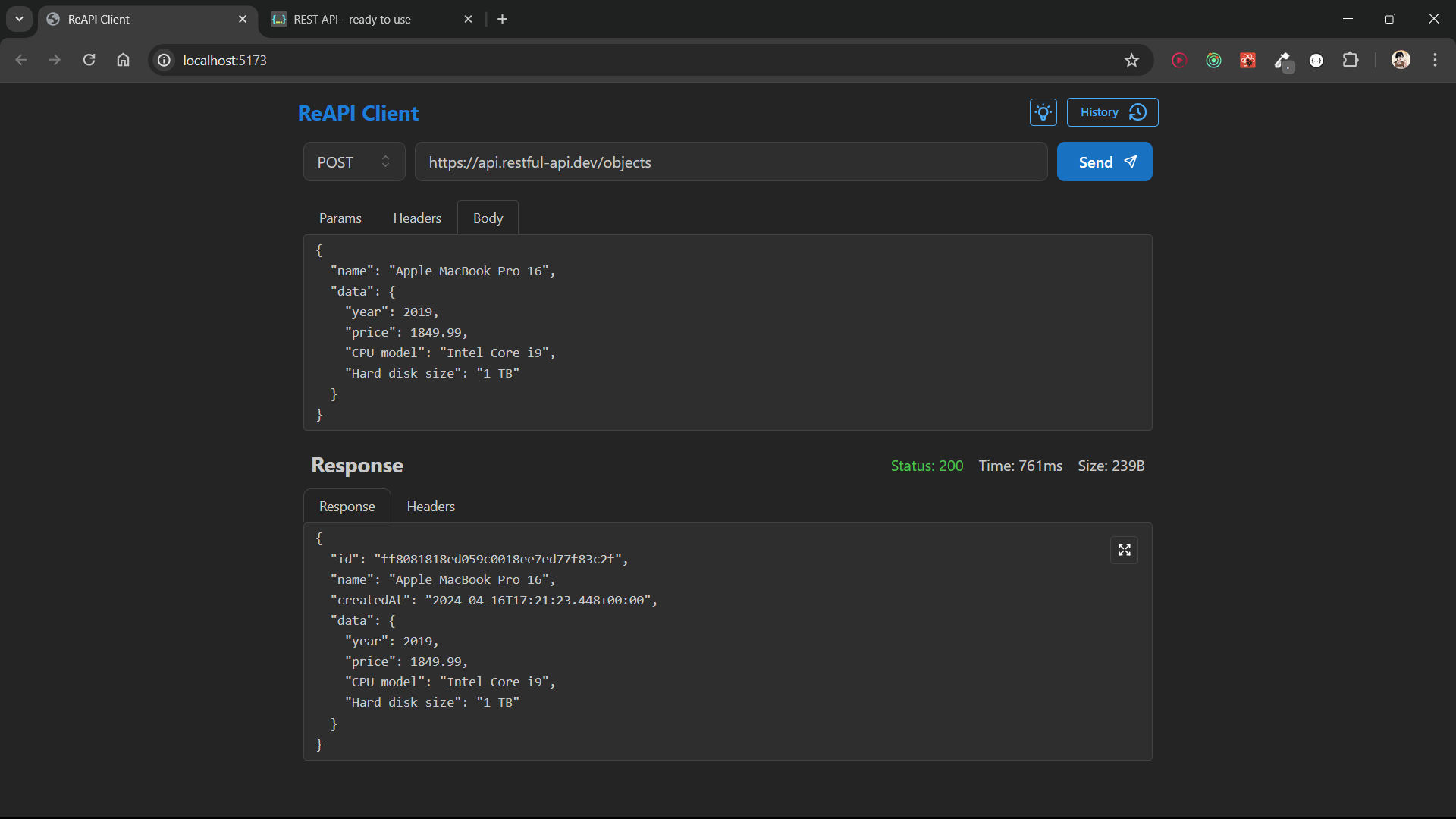Open the request History panel

tap(1112, 112)
